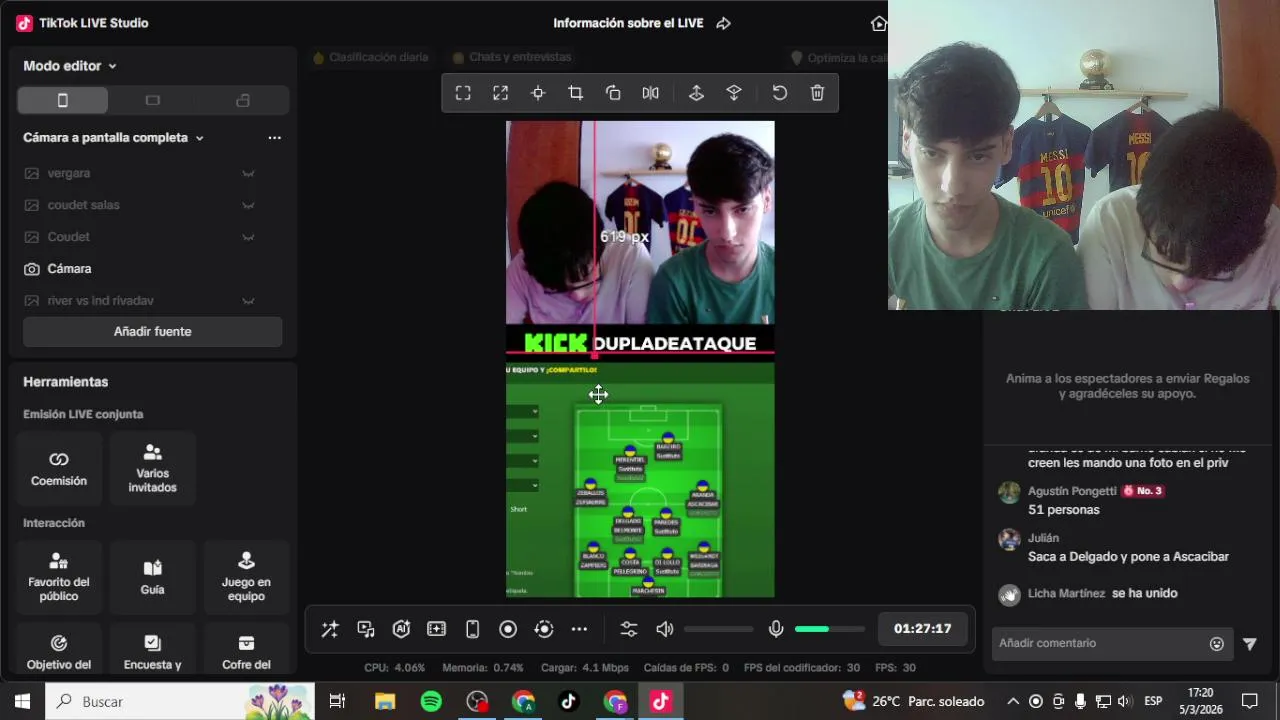Click the stream timer 01:27:17
This screenshot has height=720, width=1280.
click(x=922, y=629)
